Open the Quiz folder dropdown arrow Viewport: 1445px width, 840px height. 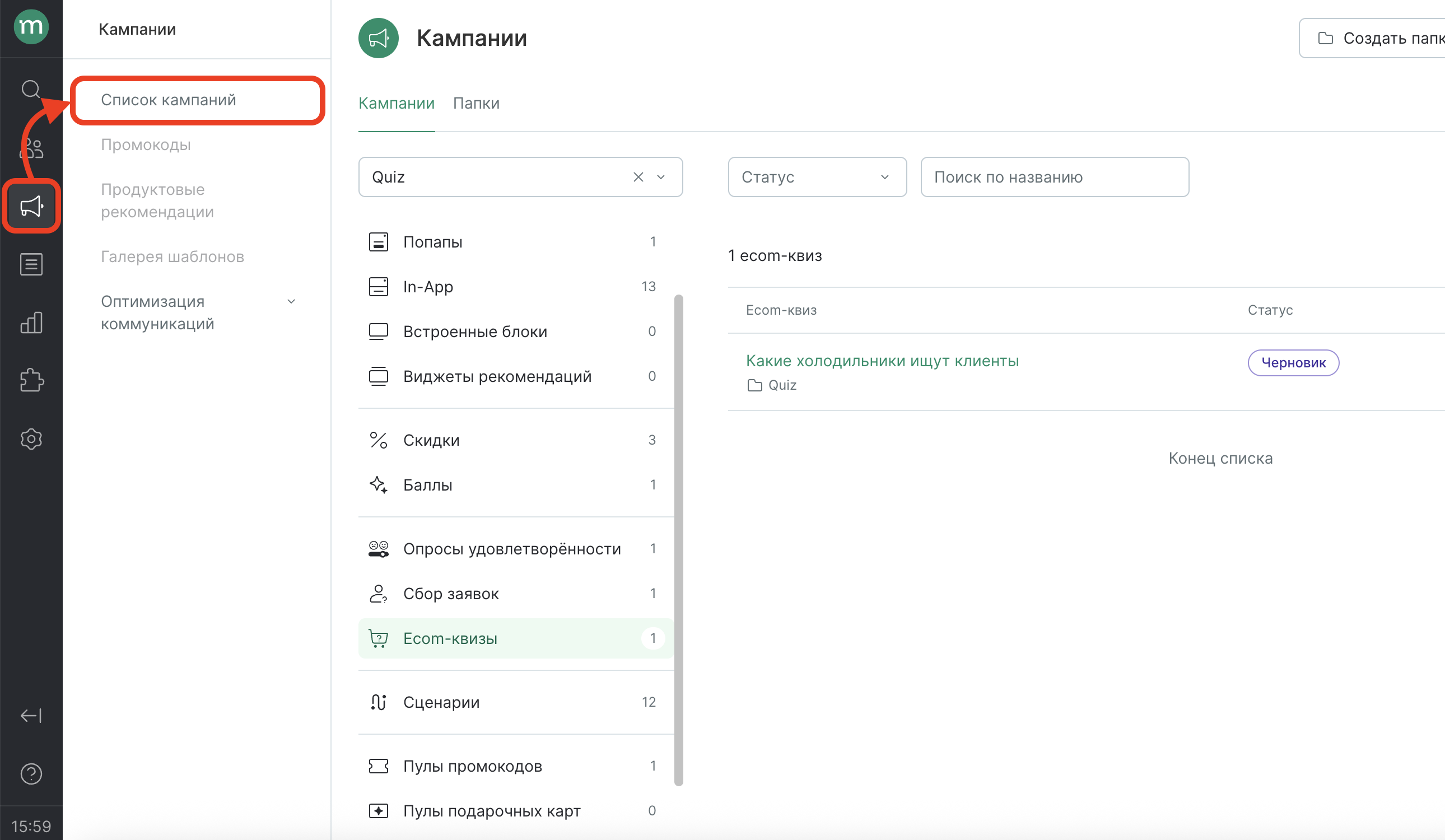coord(660,177)
